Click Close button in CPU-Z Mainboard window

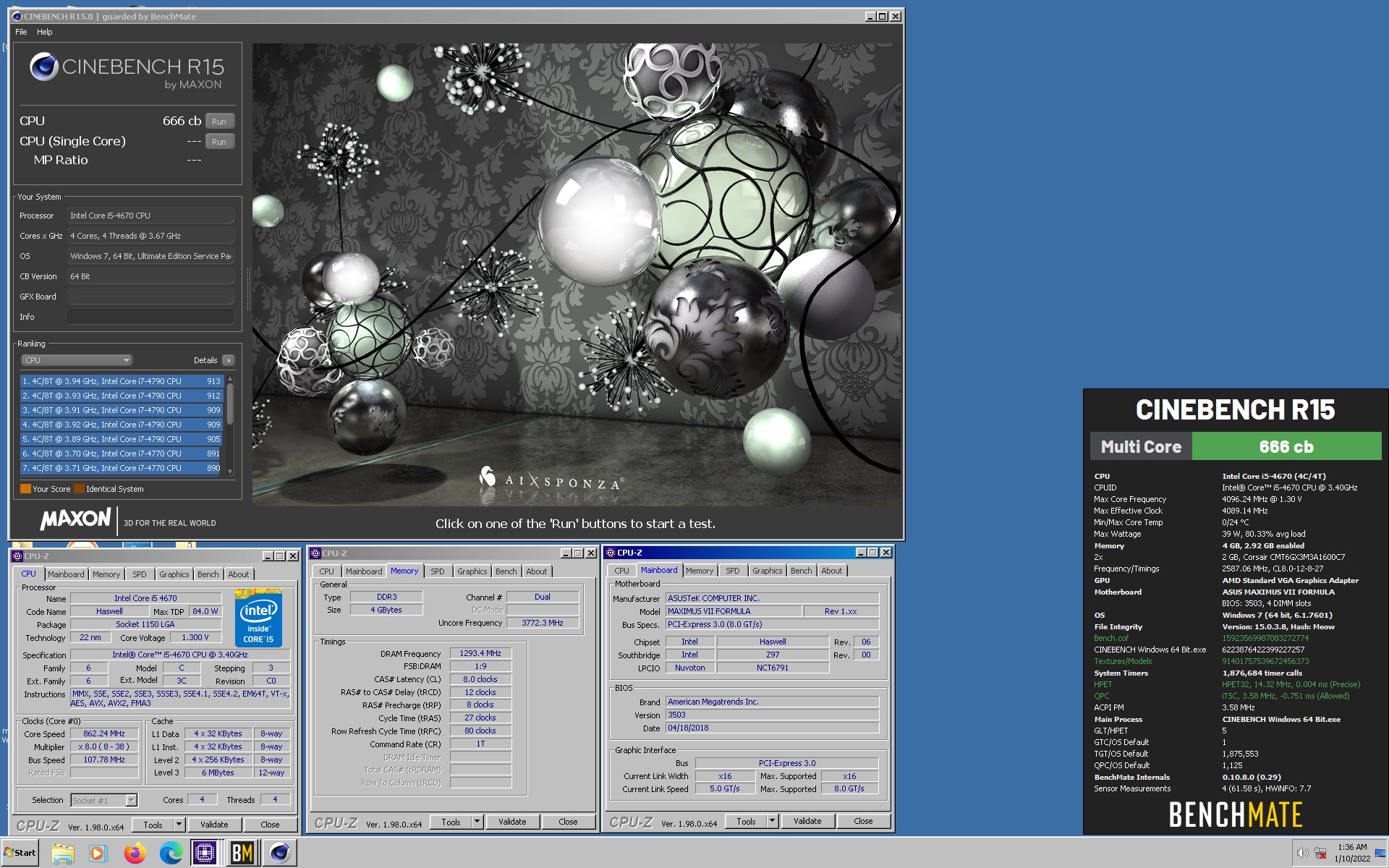[x=863, y=821]
